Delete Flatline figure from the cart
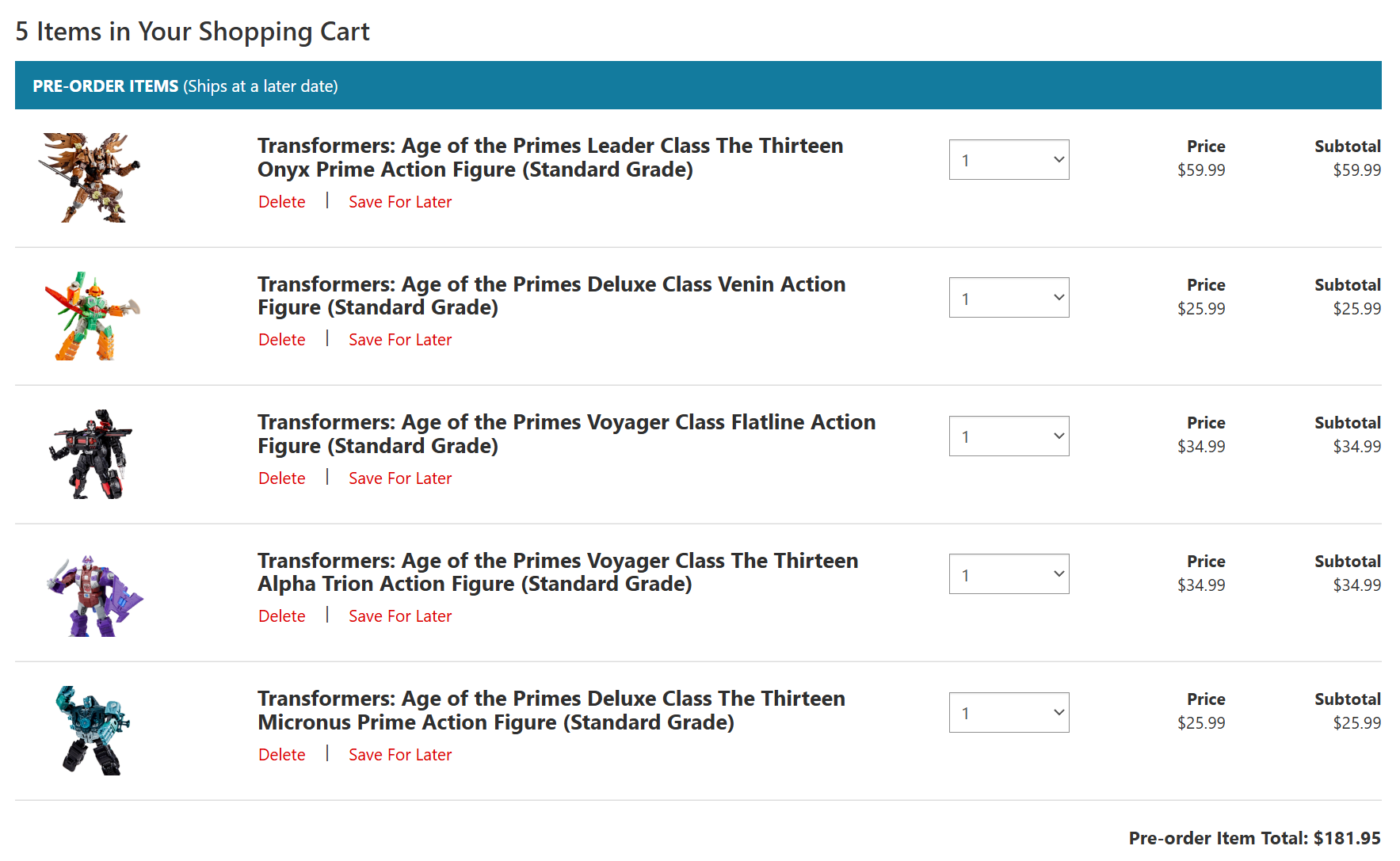Screen dimensions: 1400x861 point(281,478)
